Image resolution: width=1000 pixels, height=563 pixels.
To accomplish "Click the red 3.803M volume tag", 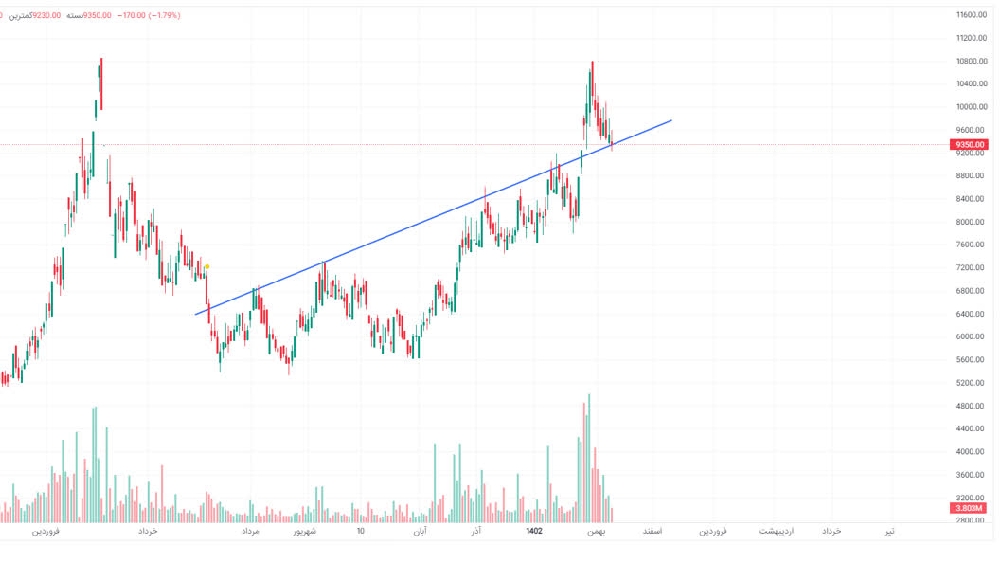I will click(x=969, y=508).
